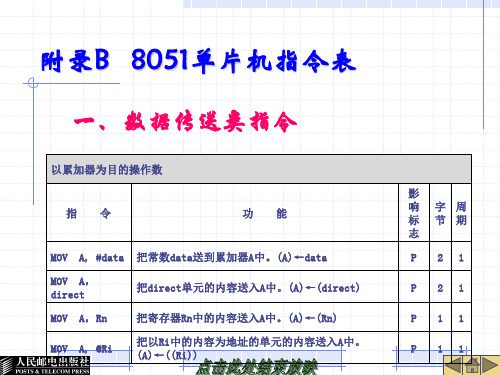The height and width of the screenshot is (375, 500).
Task: Click the 字节 column header
Action: 440,213
